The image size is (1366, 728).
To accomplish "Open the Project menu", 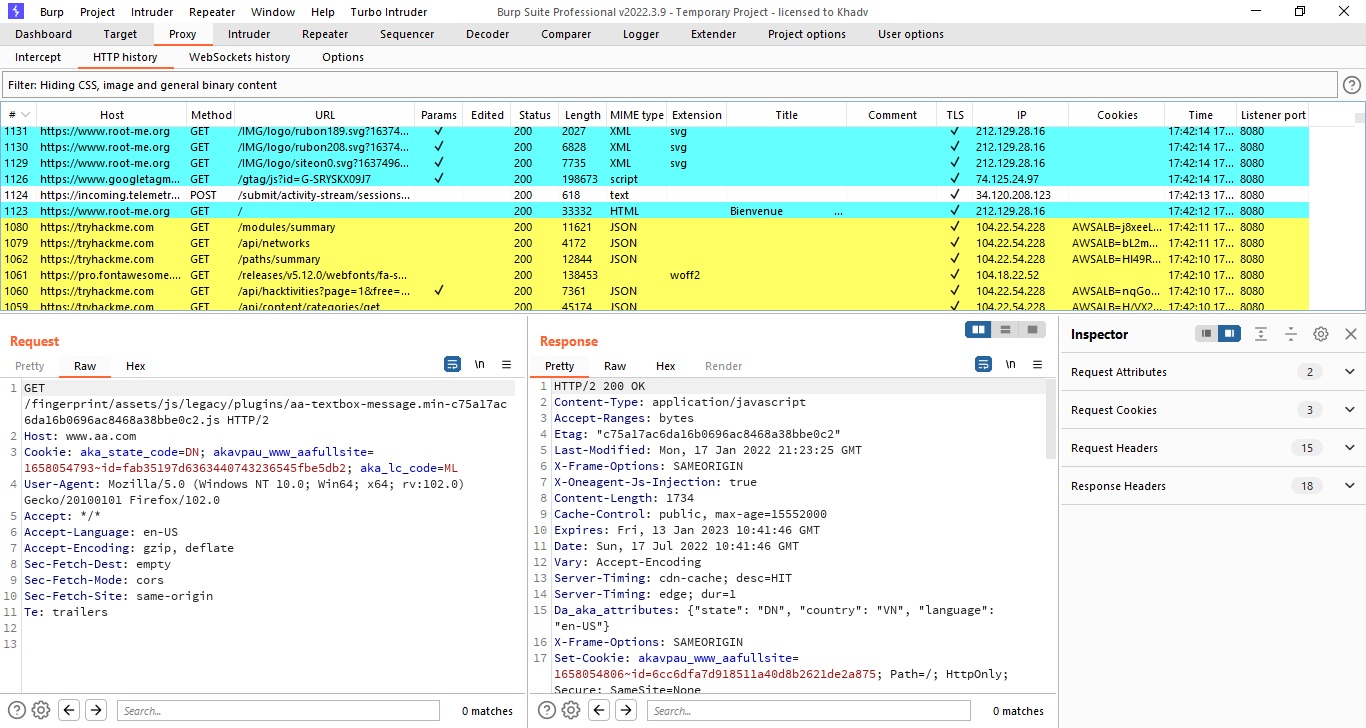I will click(98, 12).
